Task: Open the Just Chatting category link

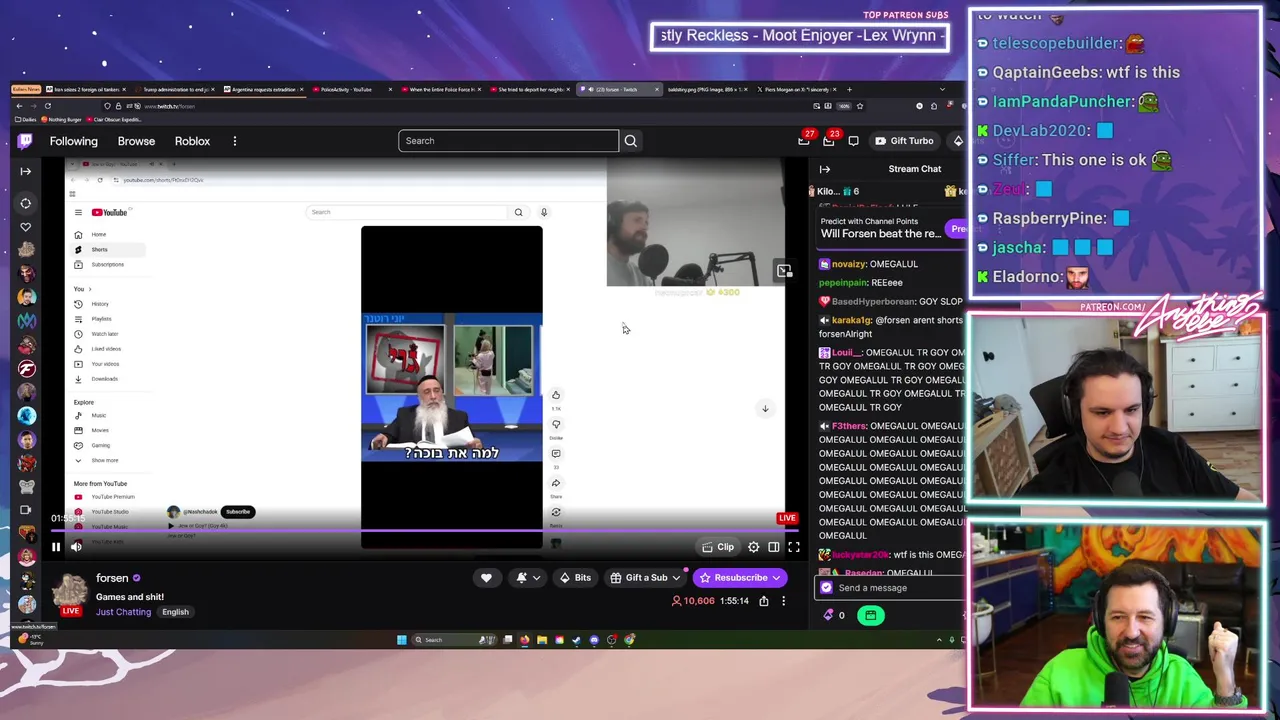Action: (123, 612)
